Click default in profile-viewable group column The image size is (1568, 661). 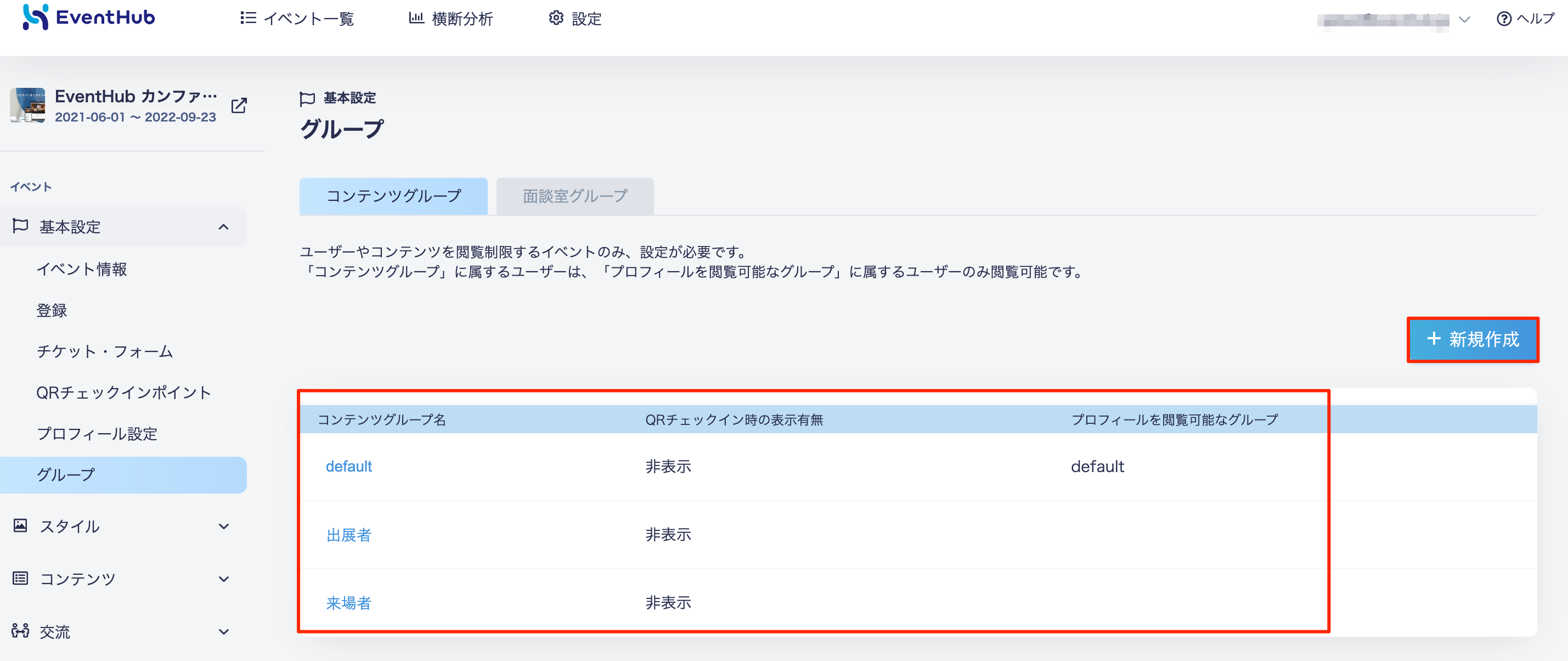click(1097, 467)
